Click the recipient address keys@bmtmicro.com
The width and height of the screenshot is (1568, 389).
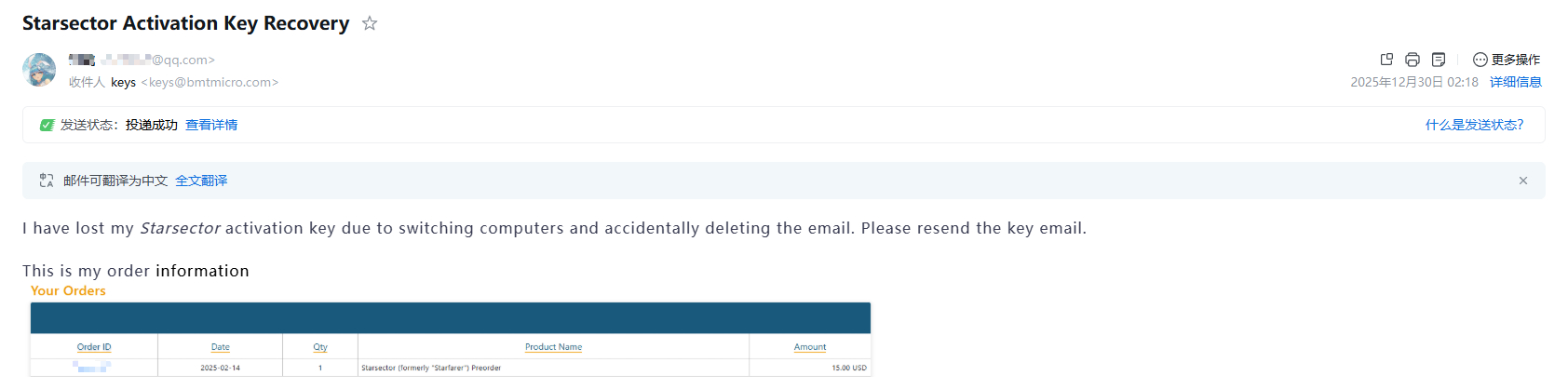pyautogui.click(x=213, y=82)
